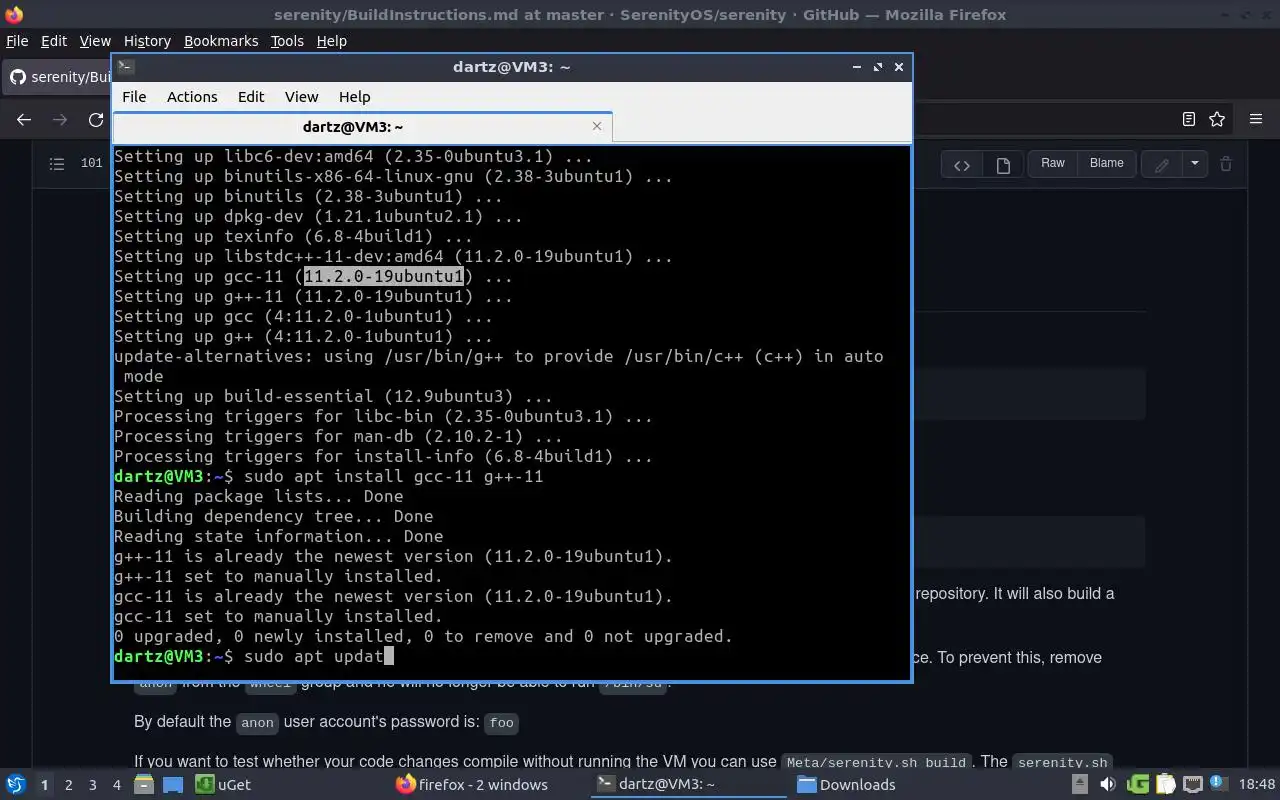
Task: Show source code view on GitHub
Action: click(x=962, y=165)
